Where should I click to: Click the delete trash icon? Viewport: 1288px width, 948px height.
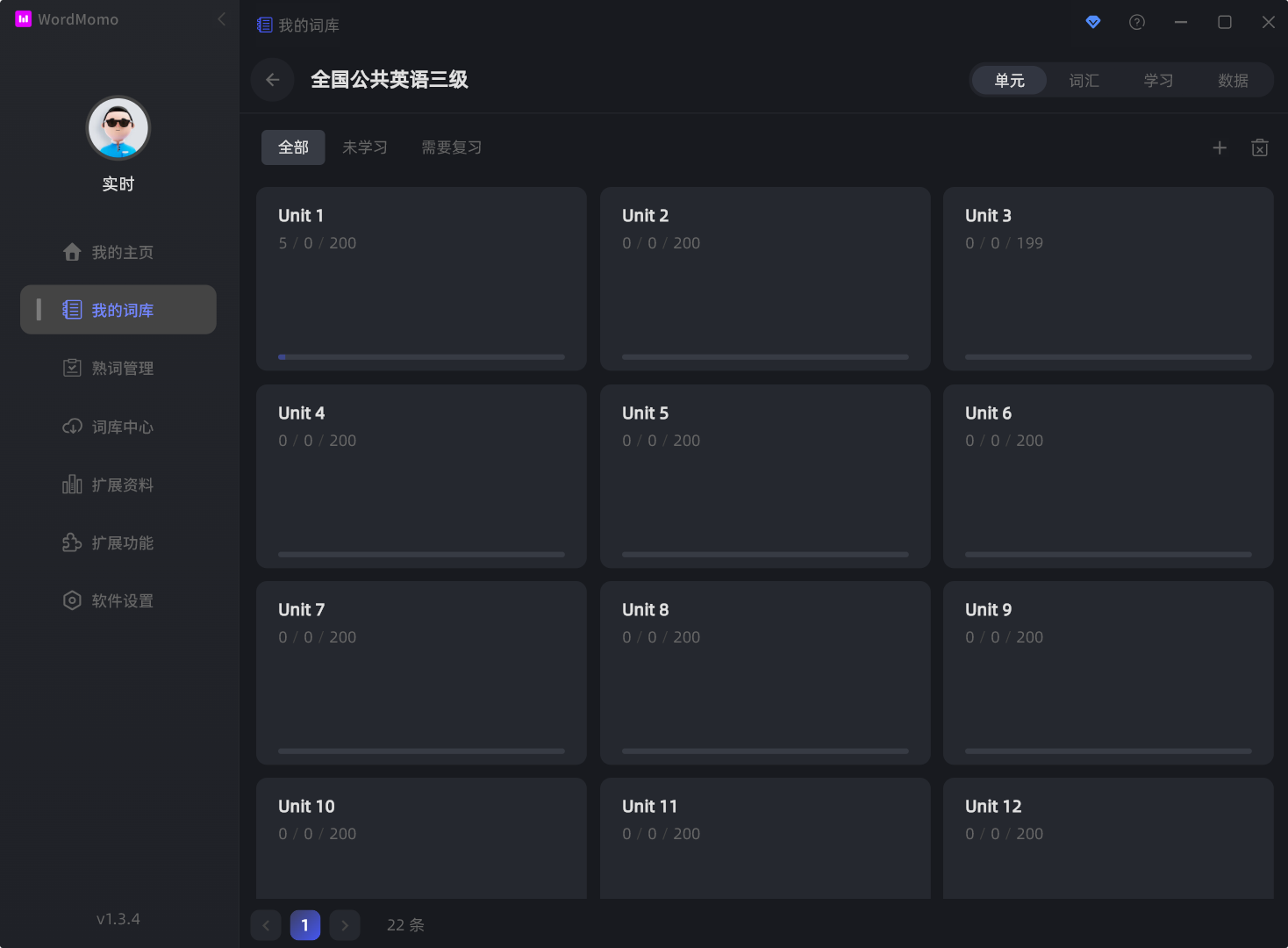[1260, 147]
